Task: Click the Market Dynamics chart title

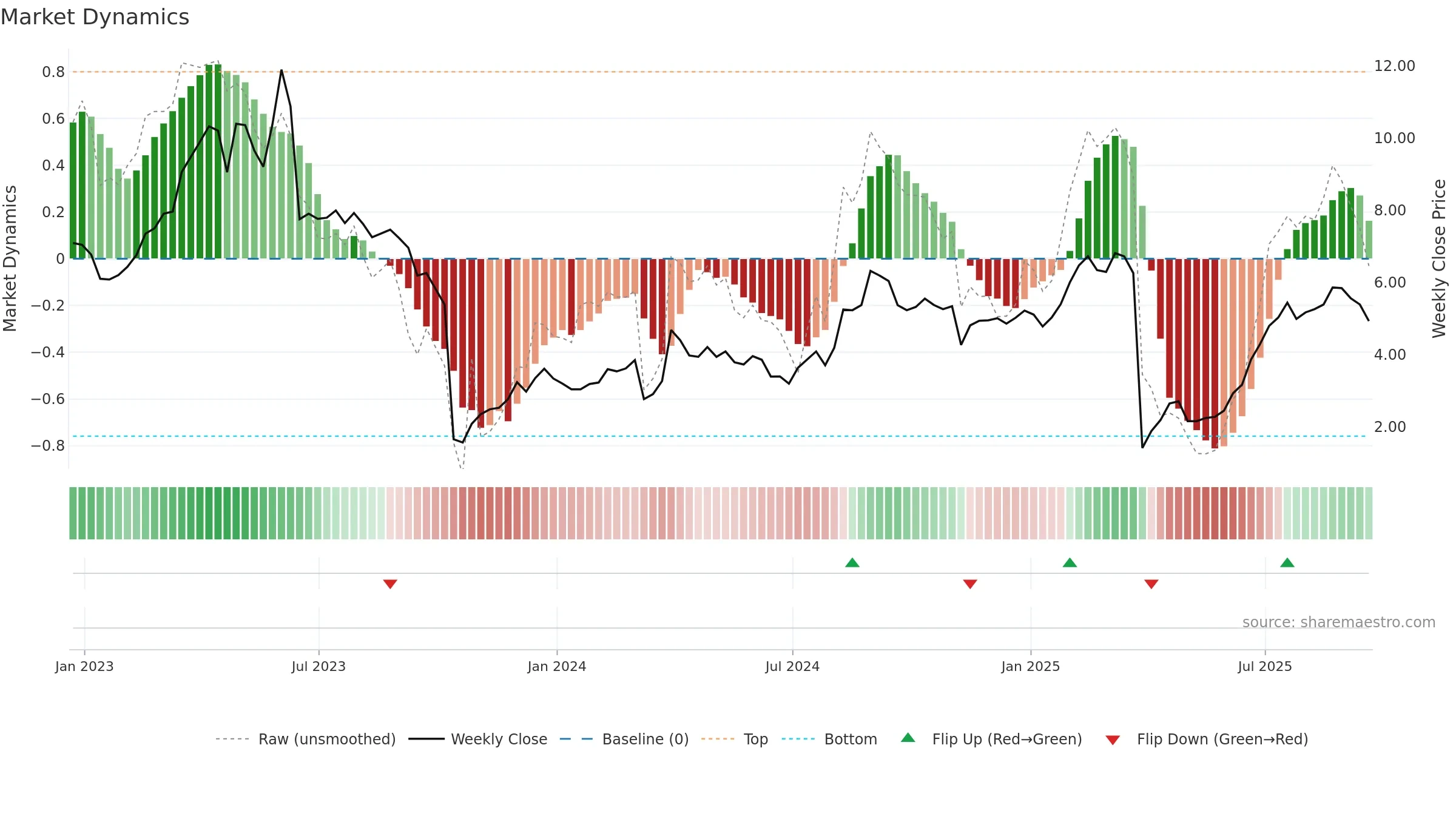Action: [95, 17]
